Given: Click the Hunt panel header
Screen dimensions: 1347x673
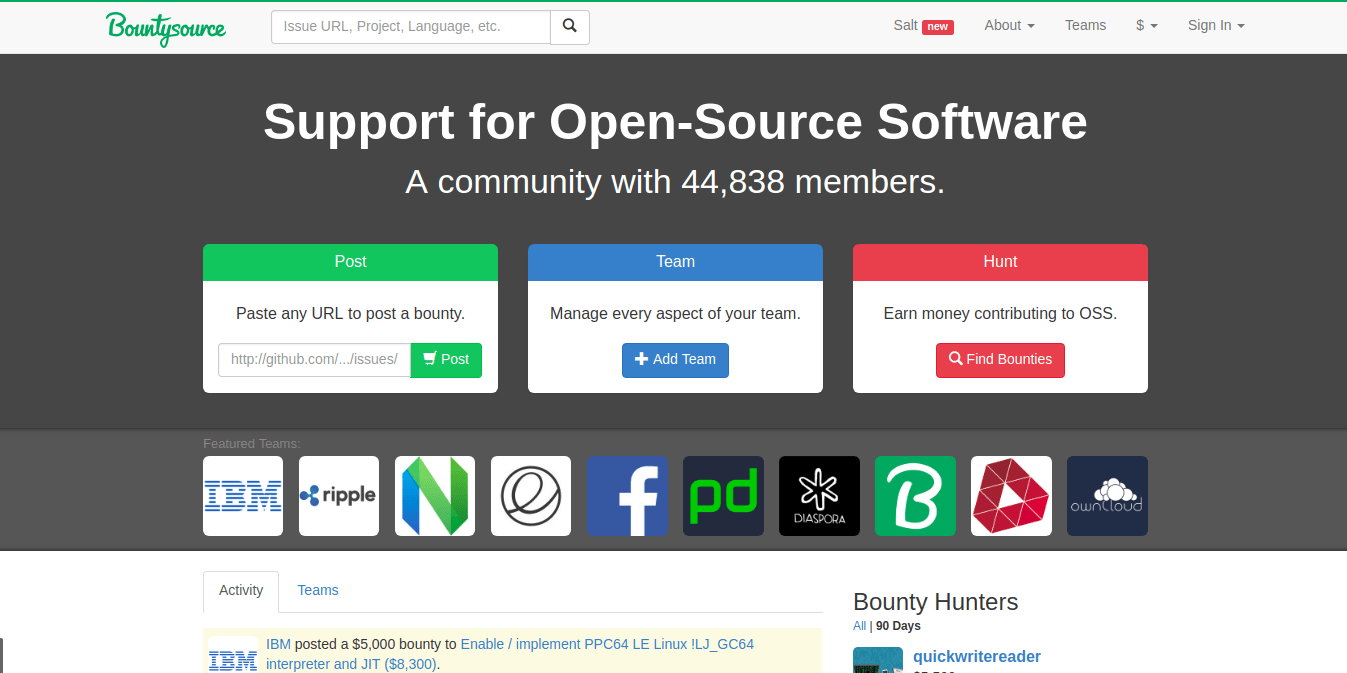Looking at the screenshot, I should [x=1000, y=262].
